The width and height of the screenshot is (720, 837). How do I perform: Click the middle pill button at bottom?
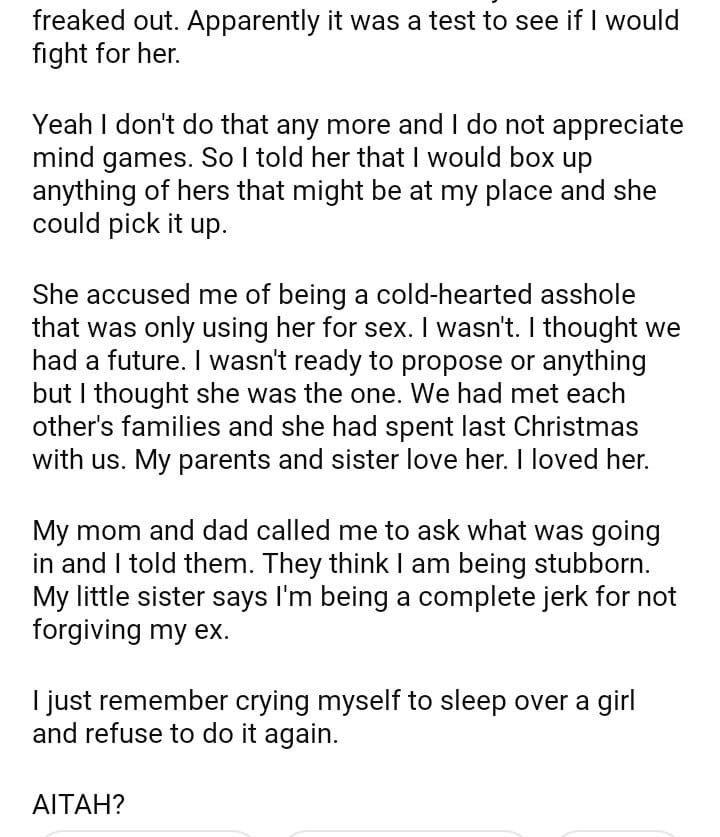click(x=404, y=832)
